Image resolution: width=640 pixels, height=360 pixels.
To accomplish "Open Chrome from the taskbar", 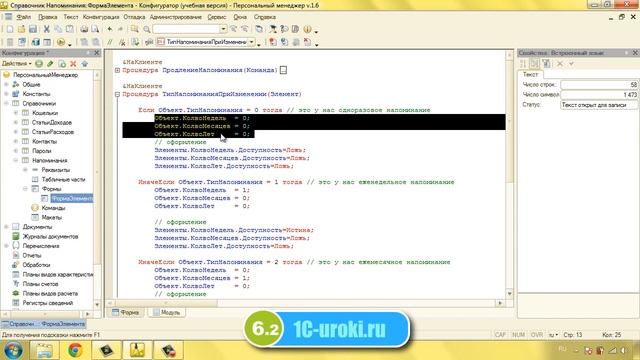I will pos(75,350).
